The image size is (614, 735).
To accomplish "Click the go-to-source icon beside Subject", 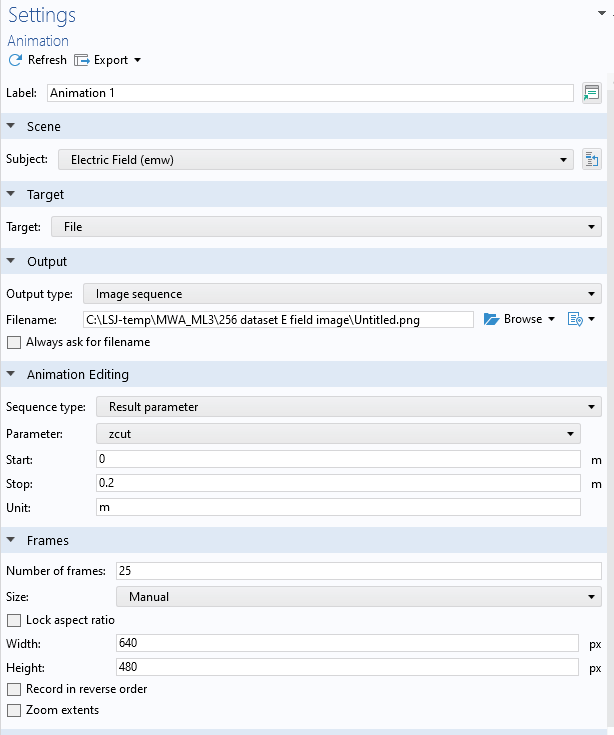I will pyautogui.click(x=591, y=159).
